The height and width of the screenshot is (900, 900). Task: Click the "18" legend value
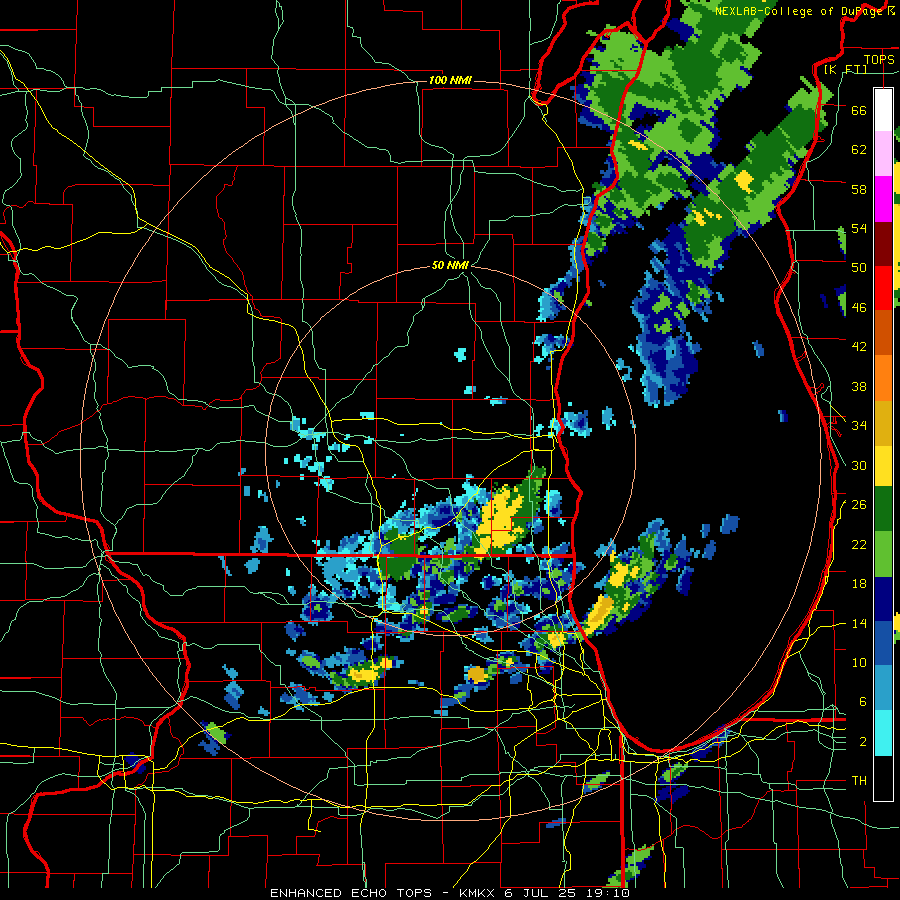coord(859,584)
